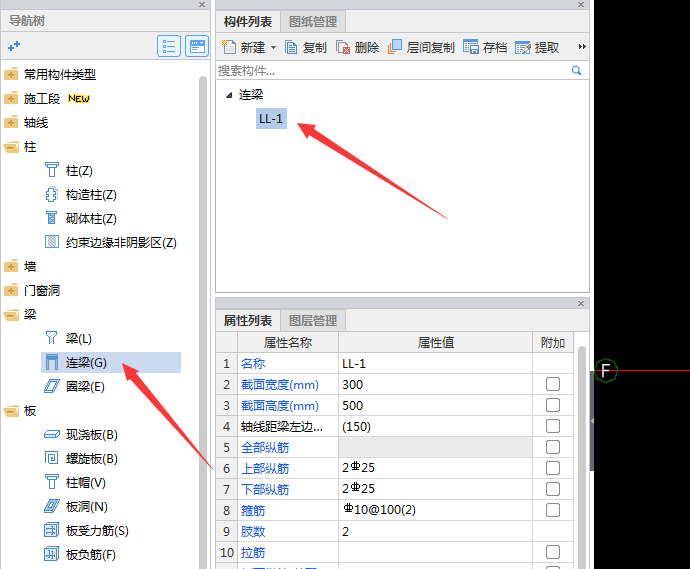The image size is (690, 569).
Task: Collapse the 连梁 group in component list
Action: pyautogui.click(x=229, y=95)
